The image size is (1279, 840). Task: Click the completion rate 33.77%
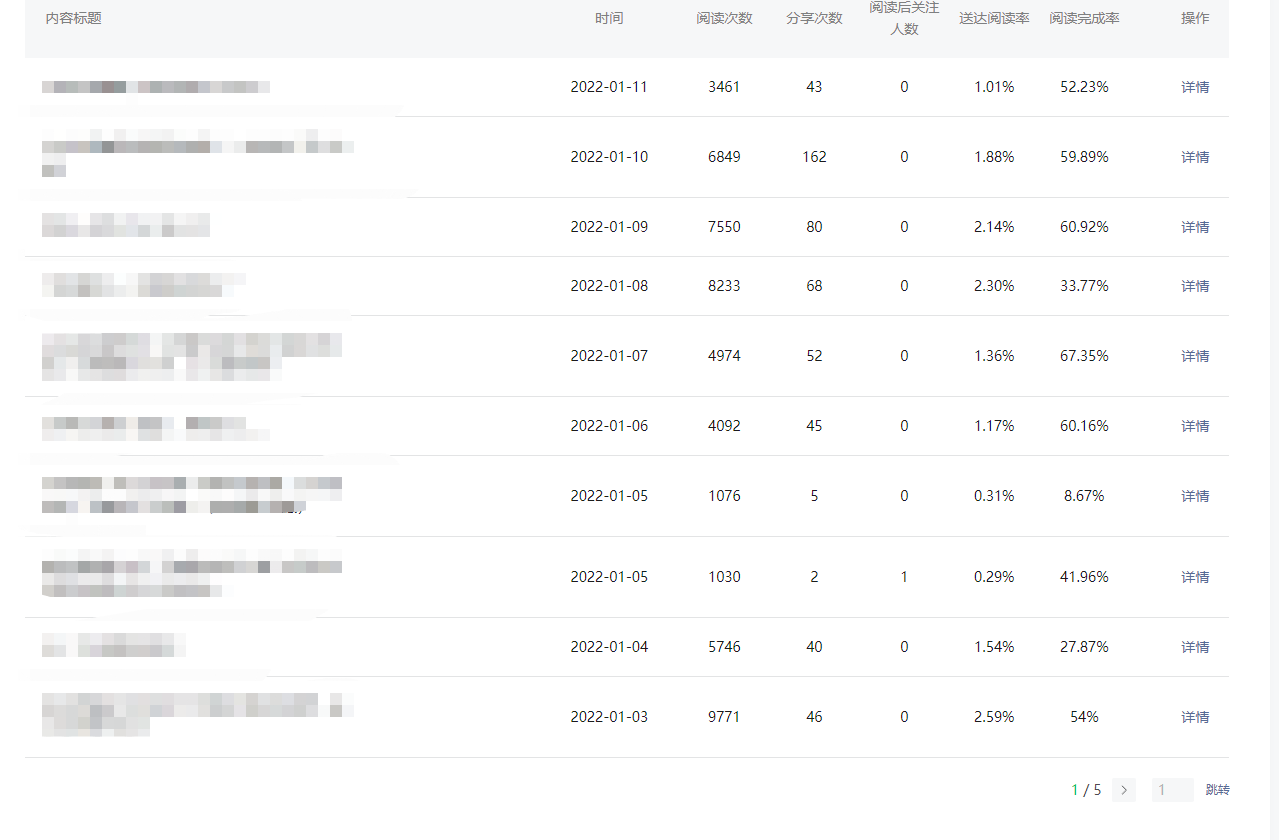tap(1084, 286)
